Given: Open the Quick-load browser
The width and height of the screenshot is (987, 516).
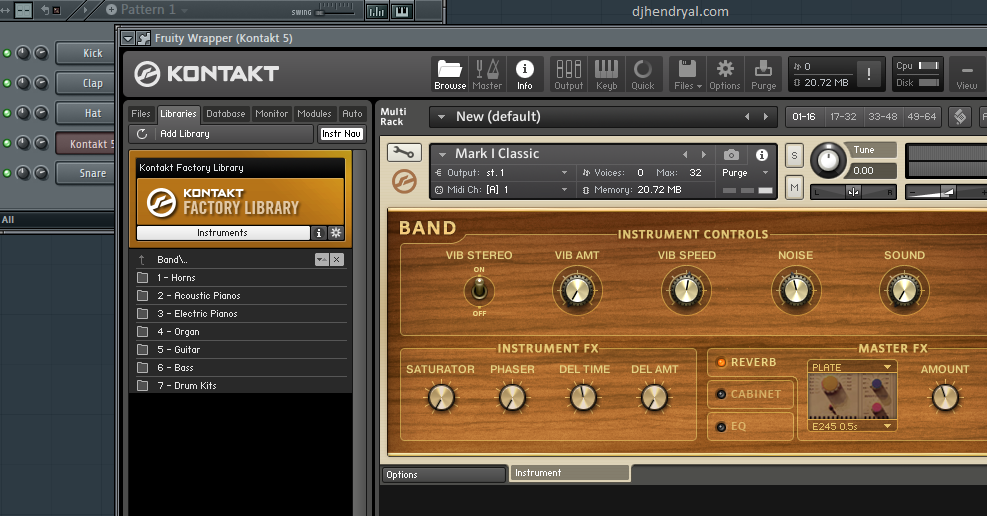Looking at the screenshot, I should pyautogui.click(x=643, y=74).
